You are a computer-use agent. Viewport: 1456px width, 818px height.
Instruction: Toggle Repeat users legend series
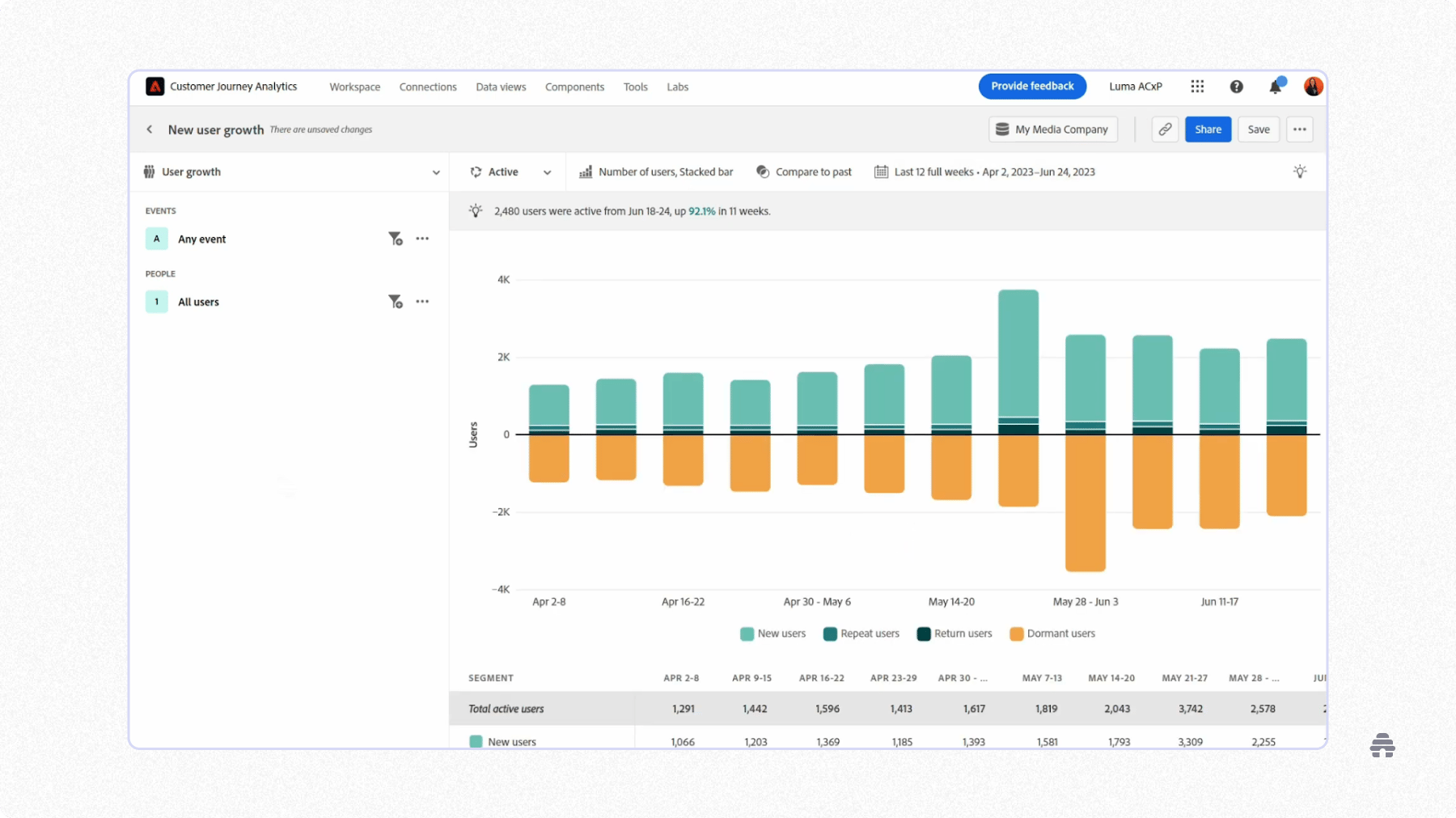tap(861, 634)
